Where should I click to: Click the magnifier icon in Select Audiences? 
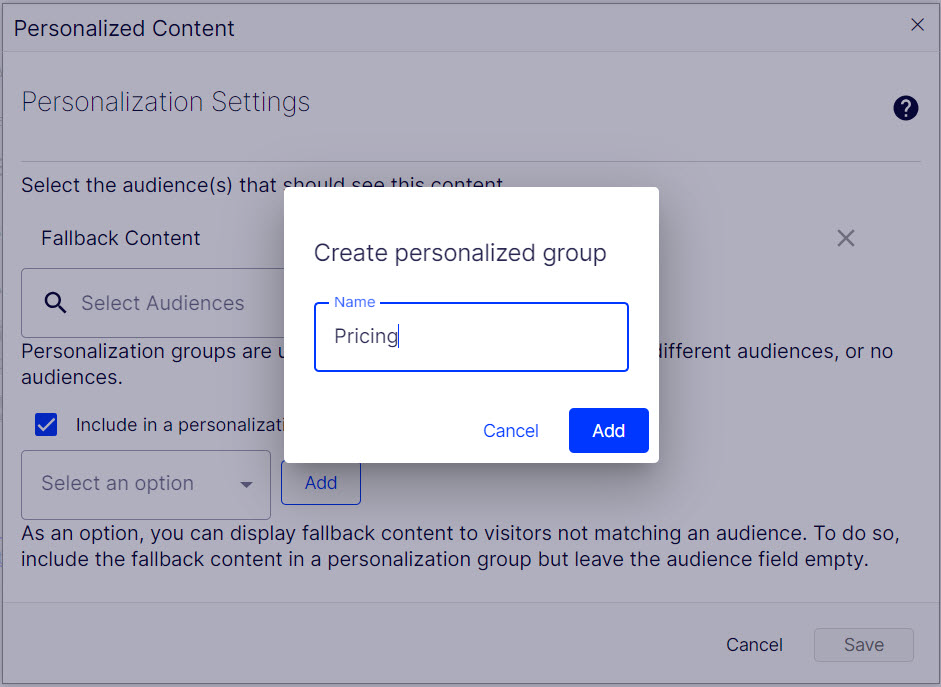(x=55, y=302)
